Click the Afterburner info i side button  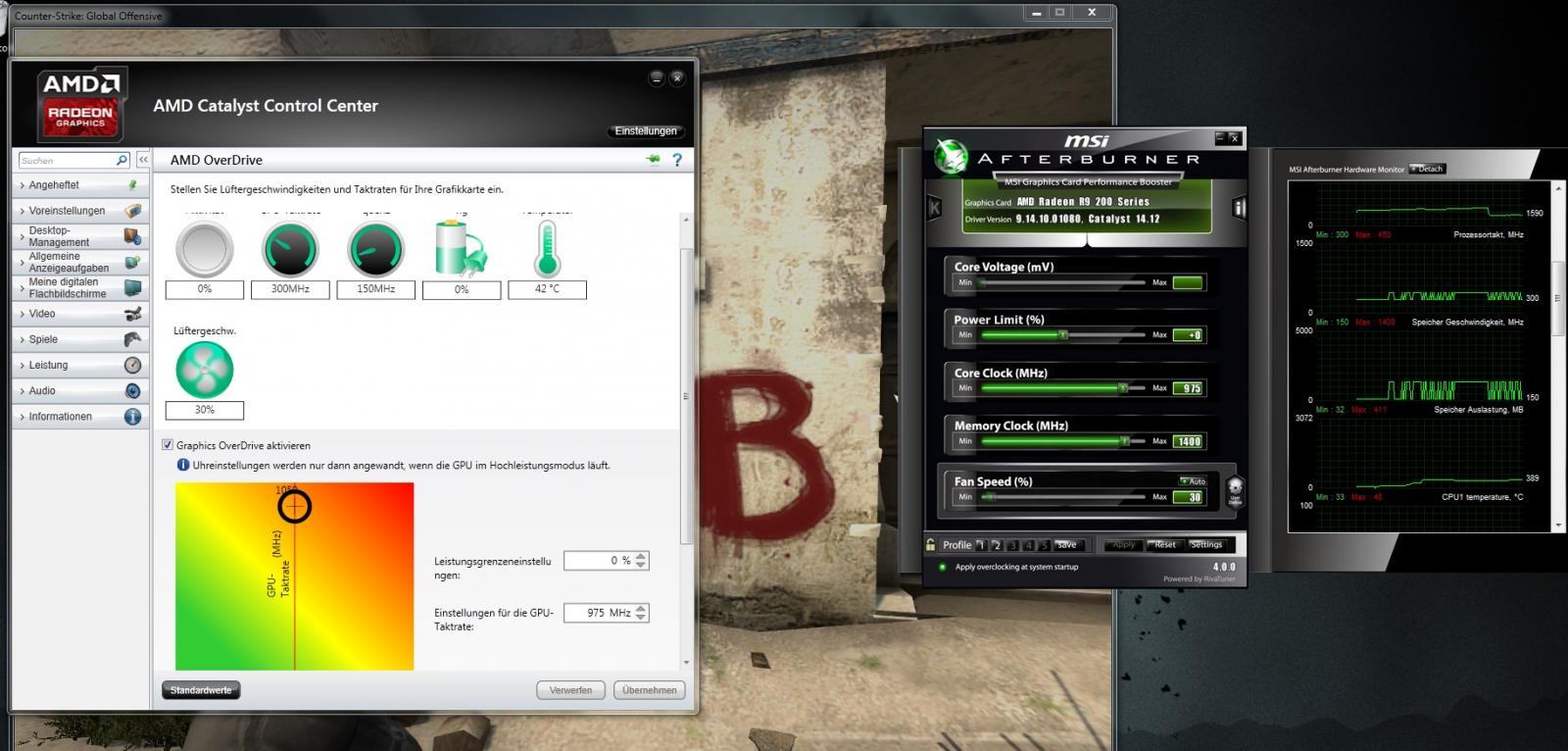point(1239,208)
